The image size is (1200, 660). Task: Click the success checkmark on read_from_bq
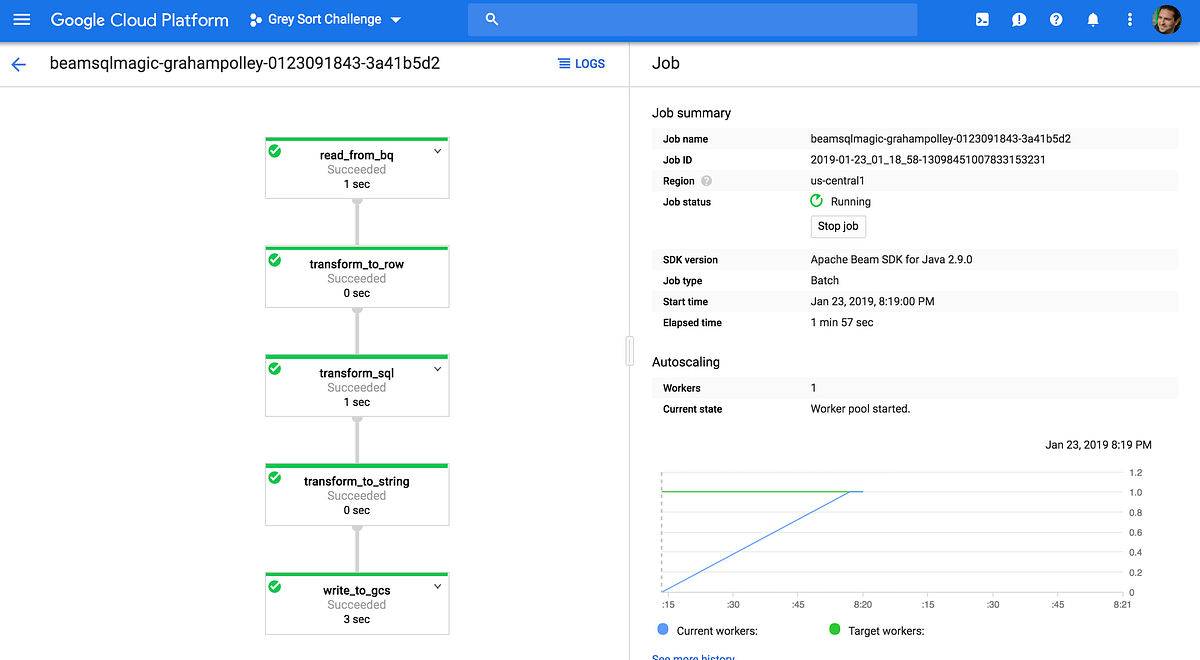point(277,152)
